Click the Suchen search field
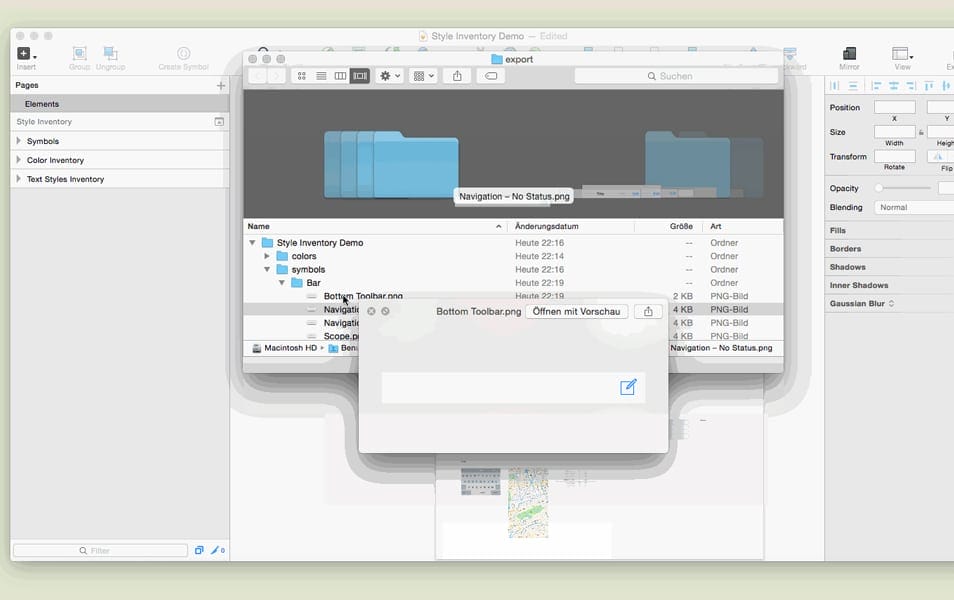 (676, 76)
